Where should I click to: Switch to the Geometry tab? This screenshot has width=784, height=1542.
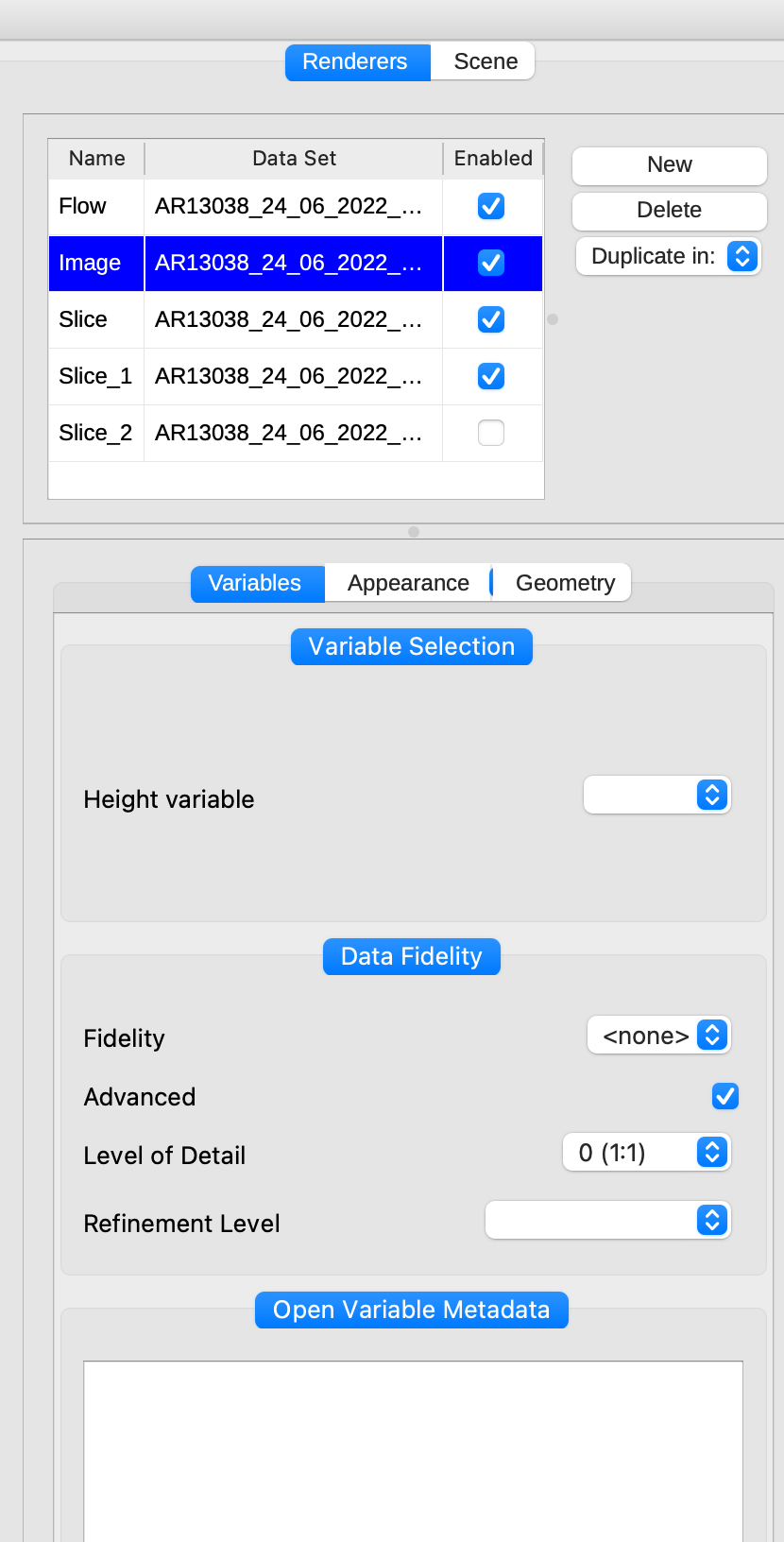pos(563,583)
